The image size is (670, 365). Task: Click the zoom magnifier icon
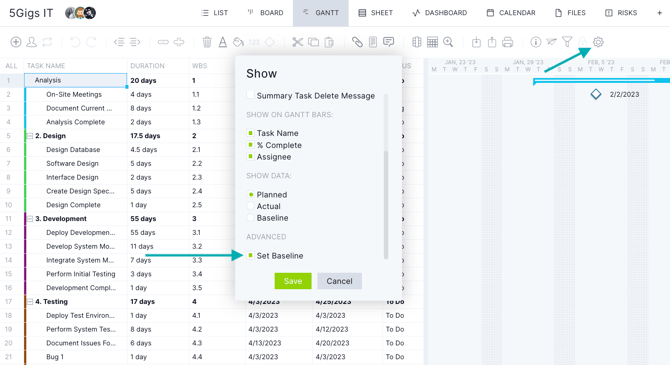pos(448,42)
